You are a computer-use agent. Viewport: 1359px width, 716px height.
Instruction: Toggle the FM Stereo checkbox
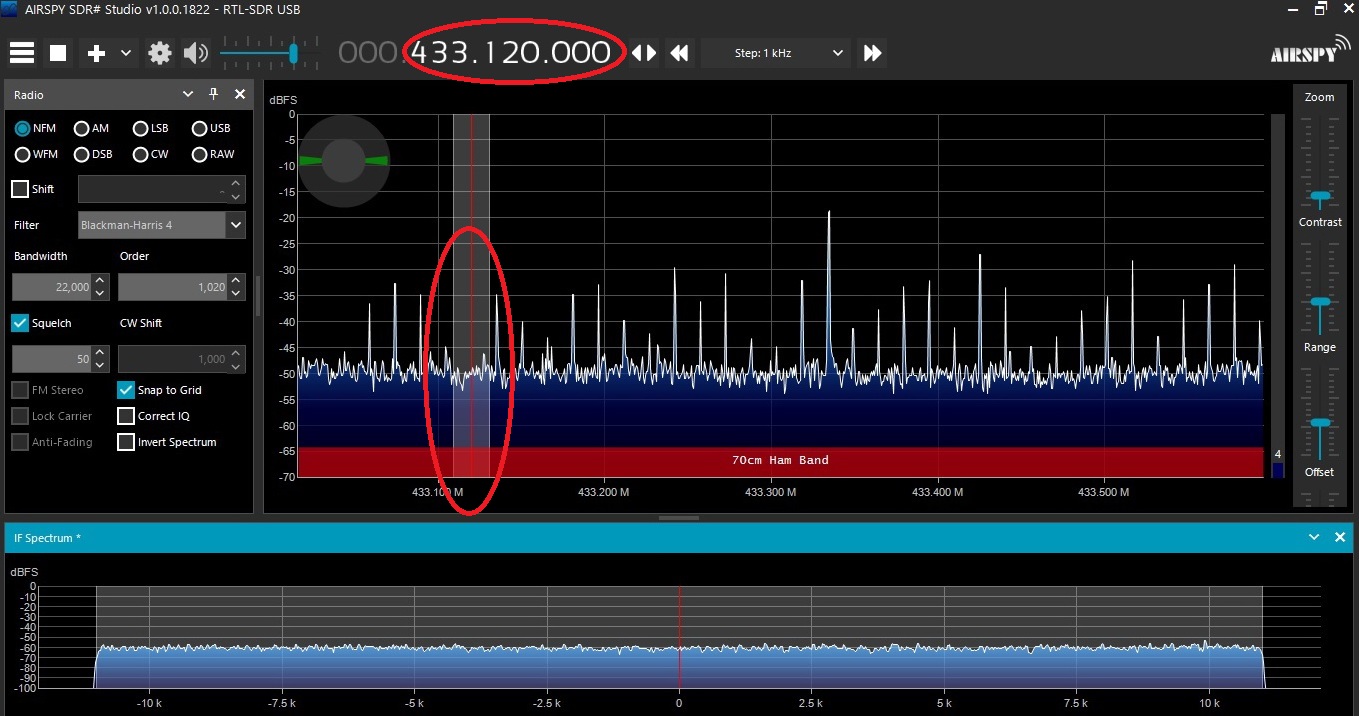pos(20,390)
